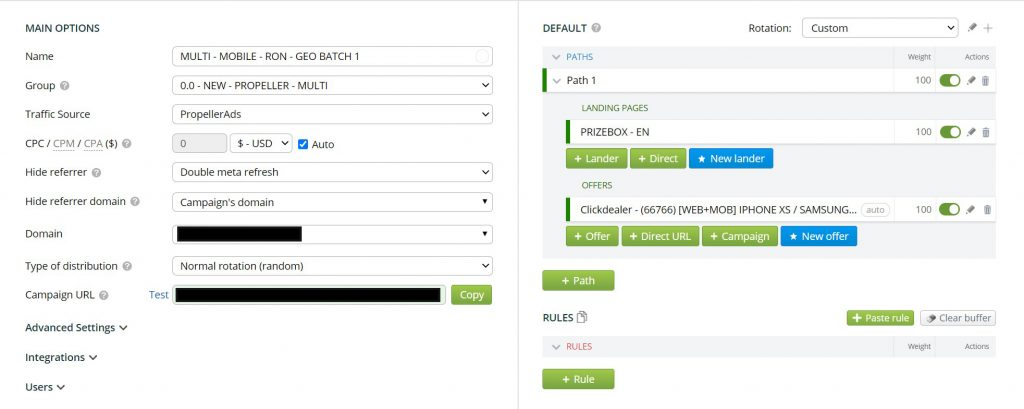1024x409 pixels.
Task: Edit the PRIZEBOX - EN lander via pencil icon
Action: coord(971,132)
